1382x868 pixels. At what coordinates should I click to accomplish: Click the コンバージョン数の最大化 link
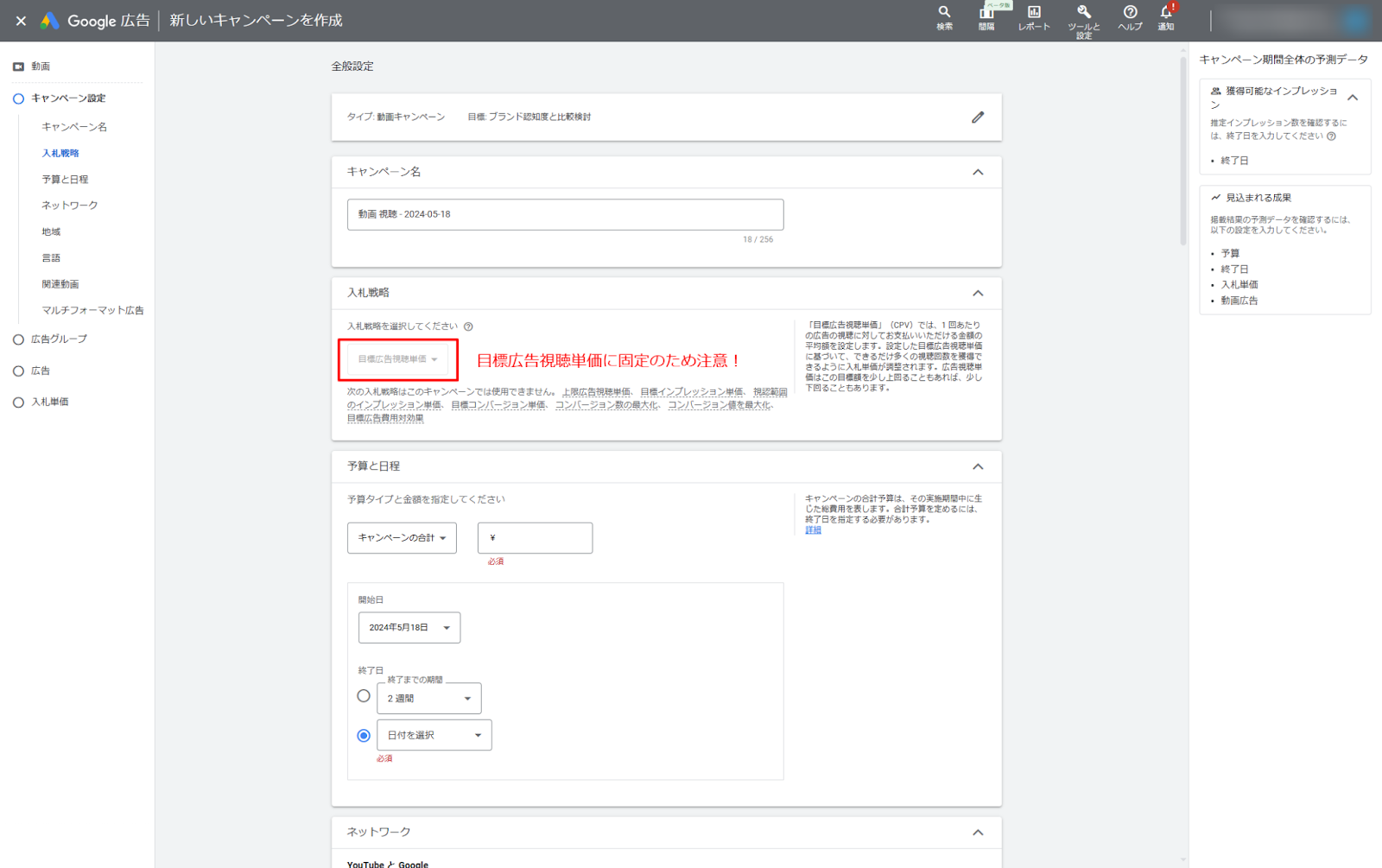tap(606, 405)
